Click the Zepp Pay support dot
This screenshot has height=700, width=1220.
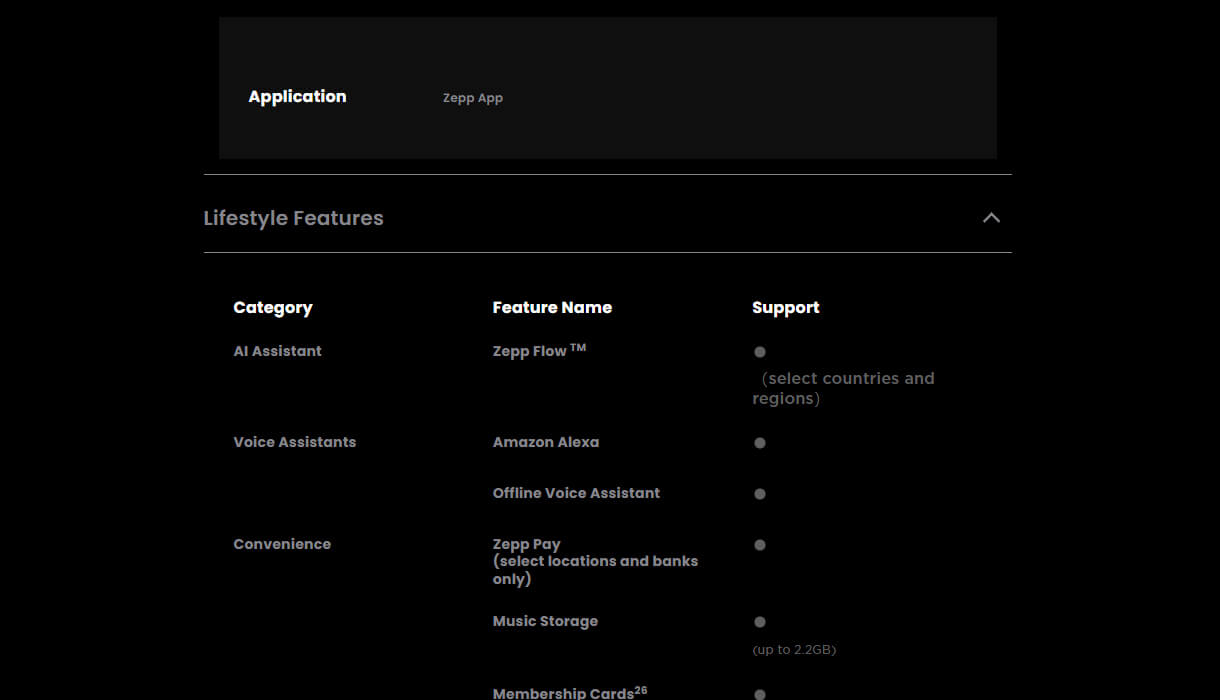pyautogui.click(x=760, y=545)
